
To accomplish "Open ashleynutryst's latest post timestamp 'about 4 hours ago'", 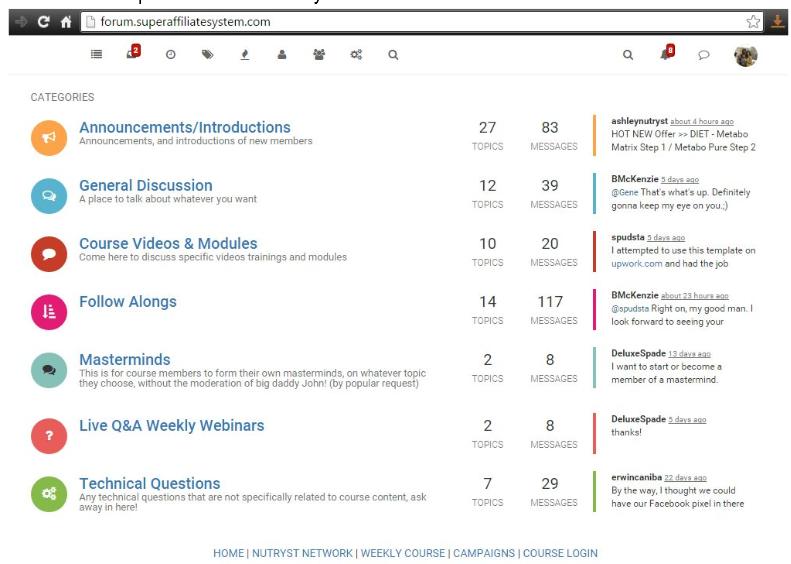I will tap(702, 122).
